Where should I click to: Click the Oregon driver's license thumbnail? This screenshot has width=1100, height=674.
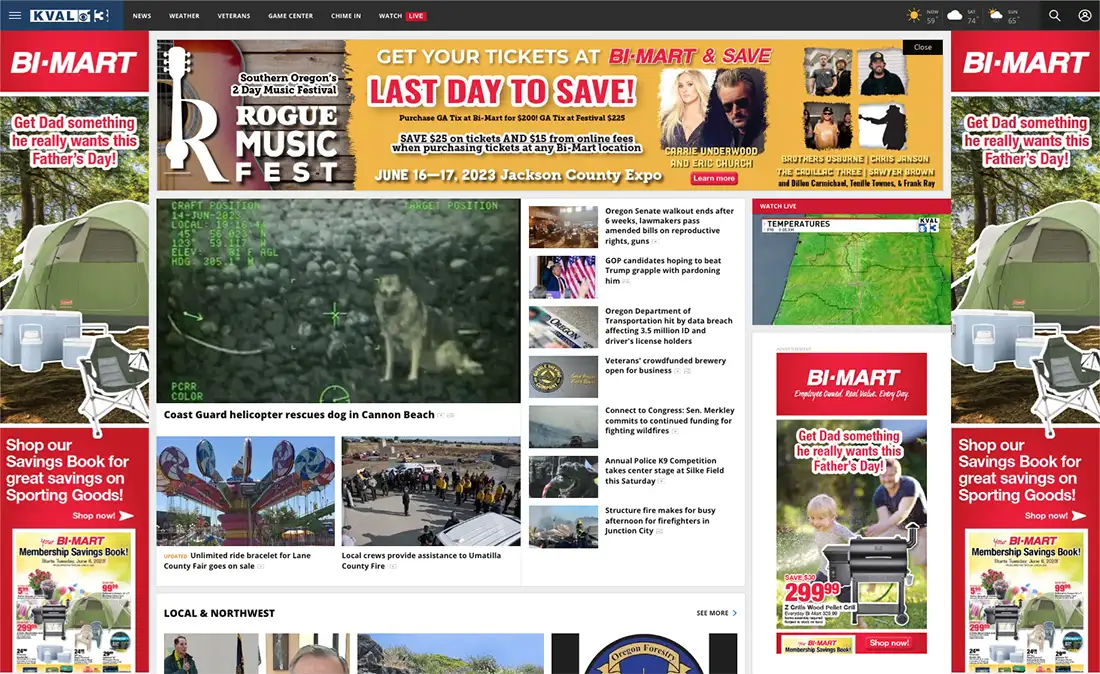tap(563, 327)
